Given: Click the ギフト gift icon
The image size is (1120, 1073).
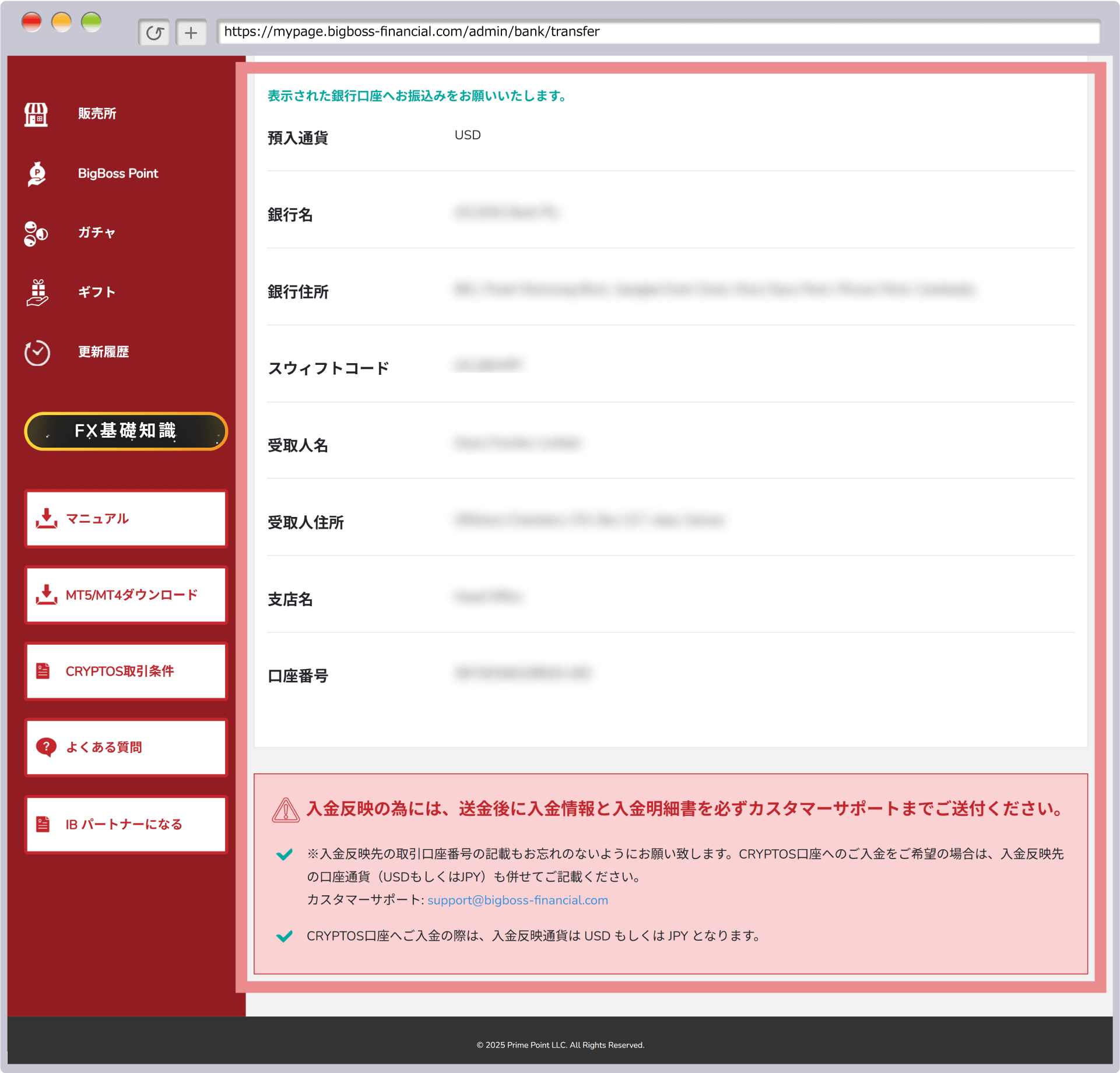Looking at the screenshot, I should click(37, 292).
